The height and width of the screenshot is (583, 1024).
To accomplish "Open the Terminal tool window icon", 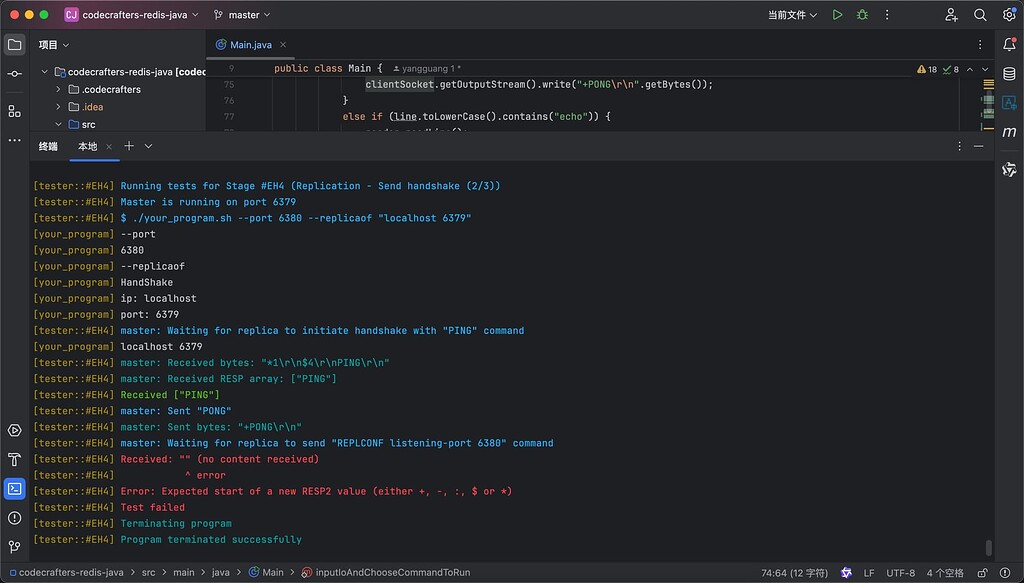I will (x=13, y=490).
